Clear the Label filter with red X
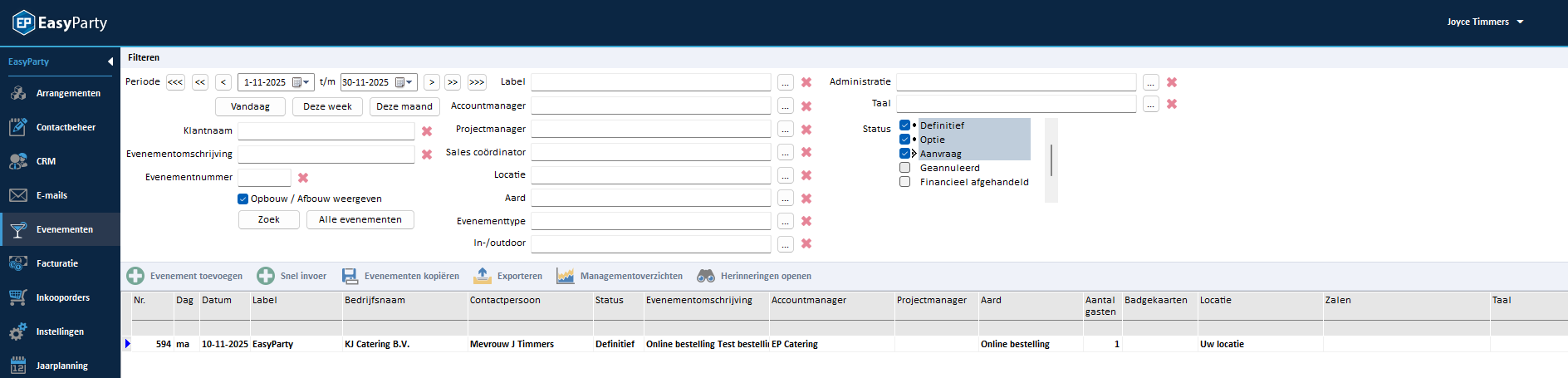 806,82
